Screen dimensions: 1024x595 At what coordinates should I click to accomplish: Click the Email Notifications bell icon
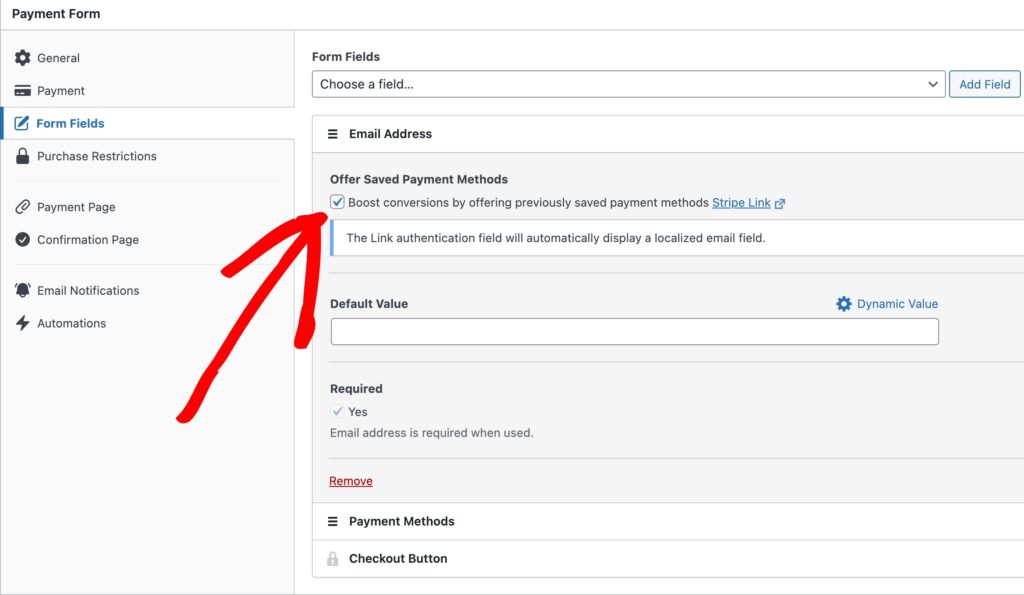pos(22,290)
